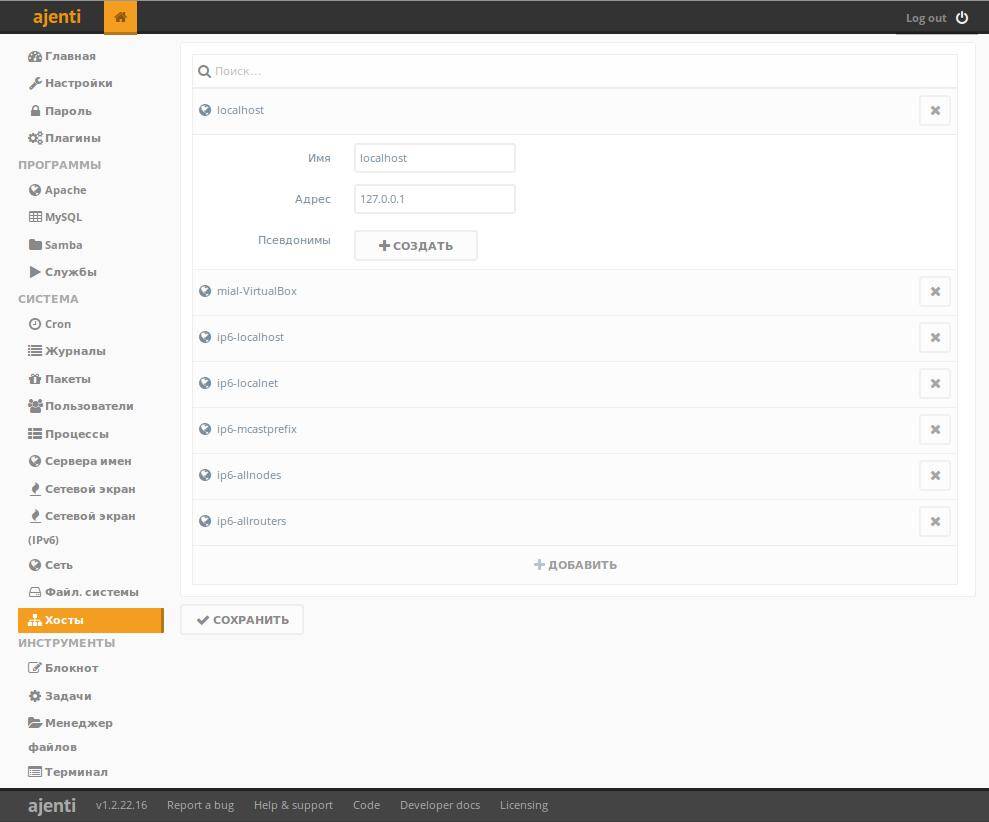Remove the mial-VirtualBox host with X

[x=934, y=292]
